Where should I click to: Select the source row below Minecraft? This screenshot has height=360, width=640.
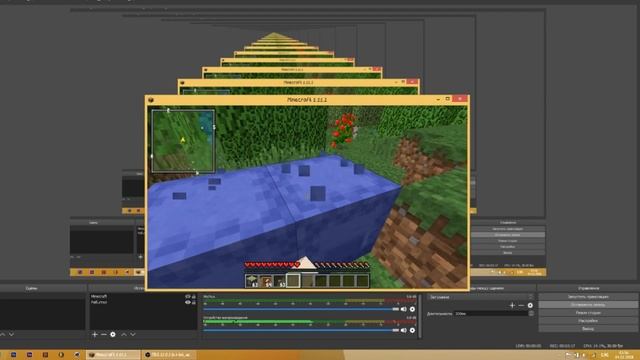pos(143,302)
